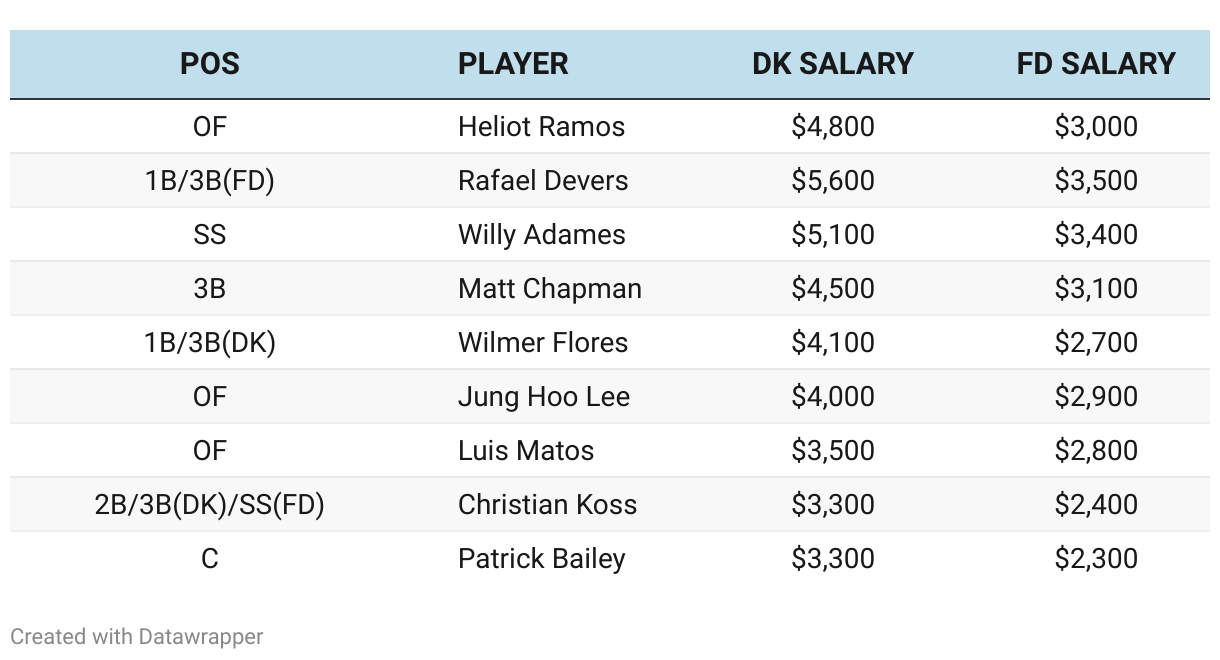
Task: Click the $2,300 FD salary value
Action: tap(1096, 559)
